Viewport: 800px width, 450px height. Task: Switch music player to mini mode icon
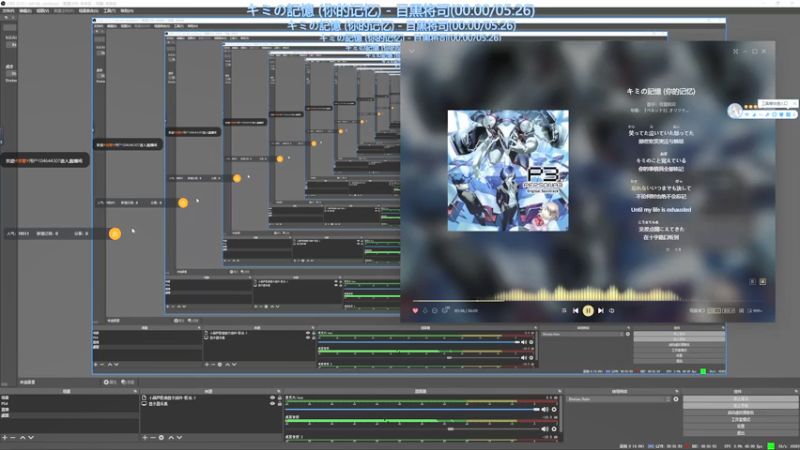pyautogui.click(x=736, y=52)
